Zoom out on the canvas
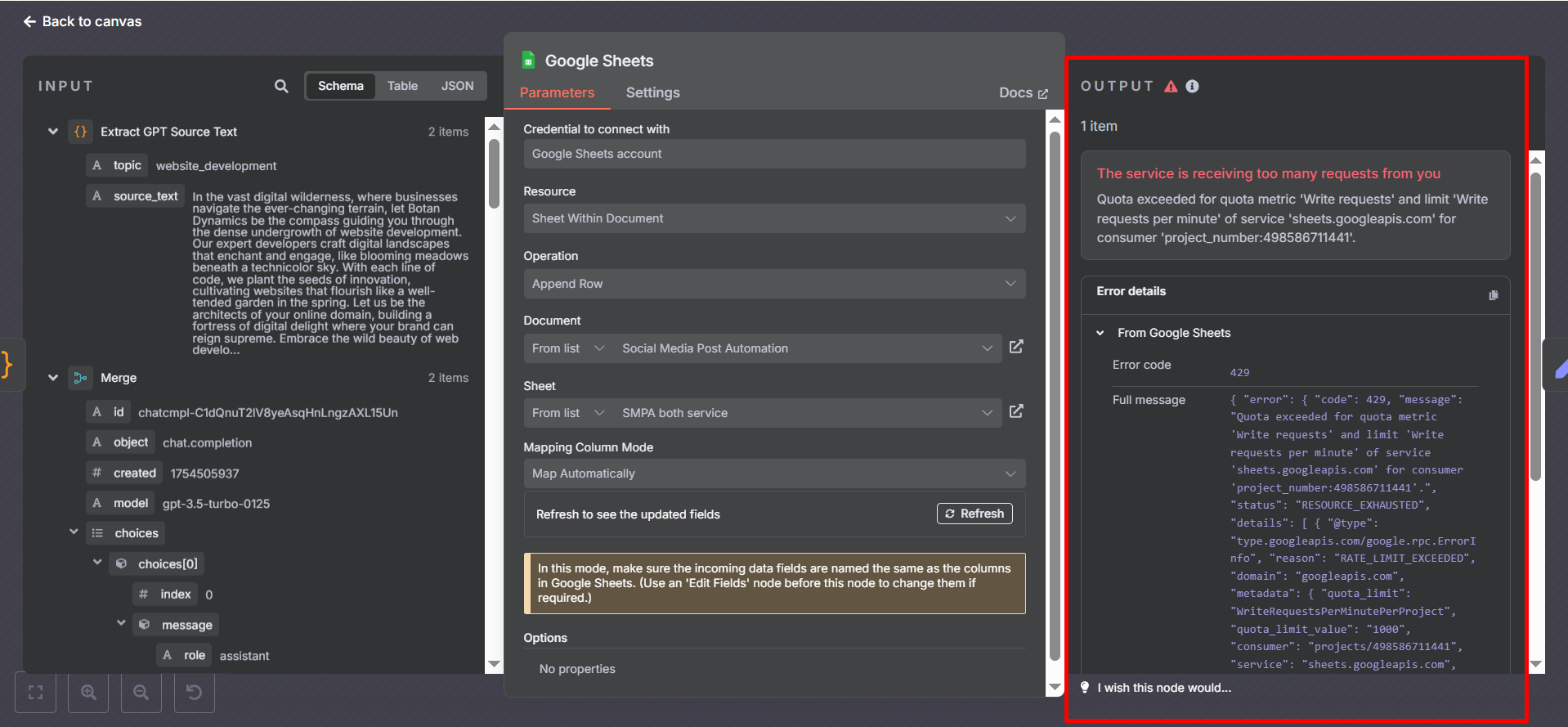The width and height of the screenshot is (1568, 727). pos(141,693)
